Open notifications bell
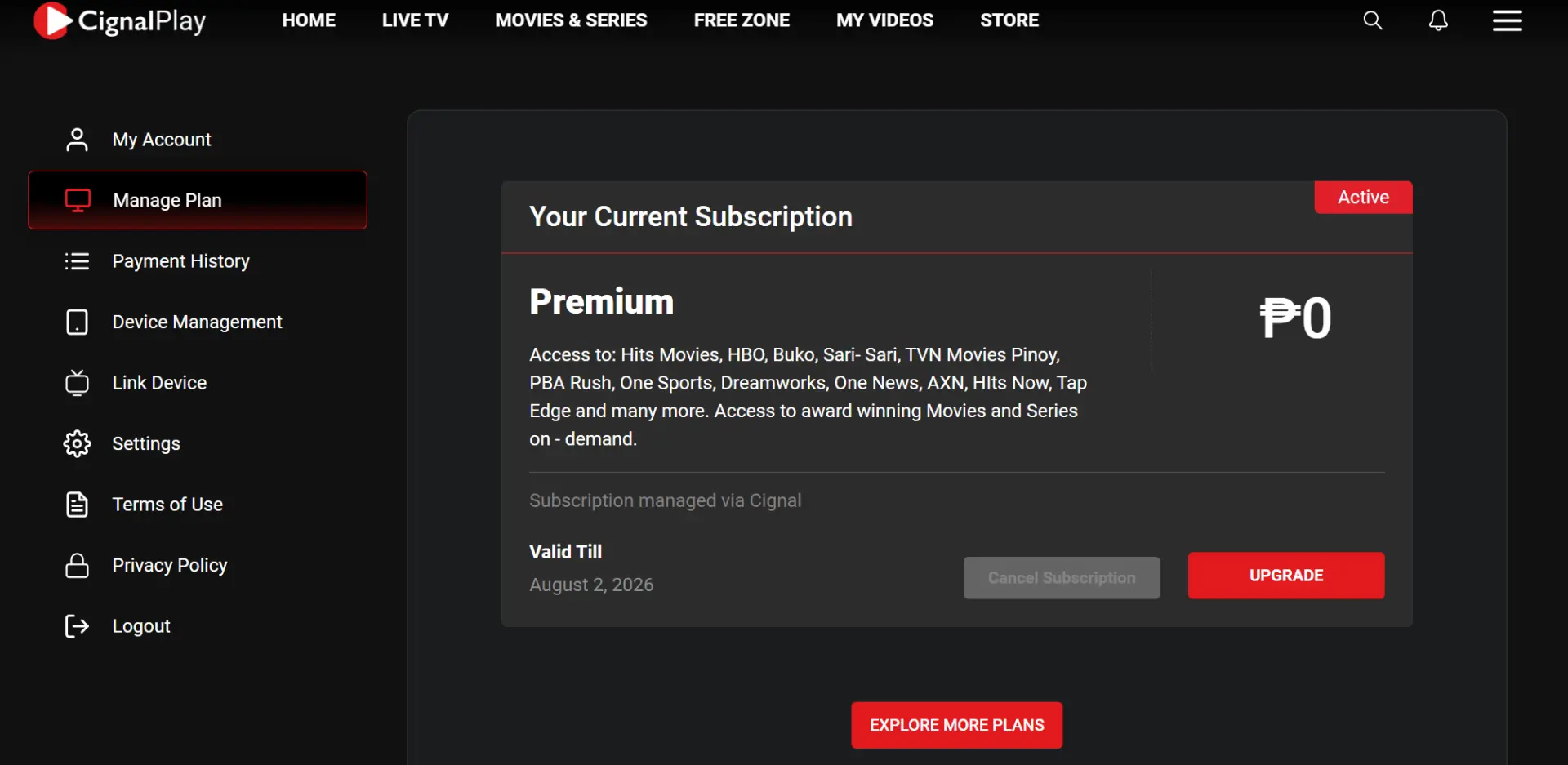 (x=1438, y=20)
